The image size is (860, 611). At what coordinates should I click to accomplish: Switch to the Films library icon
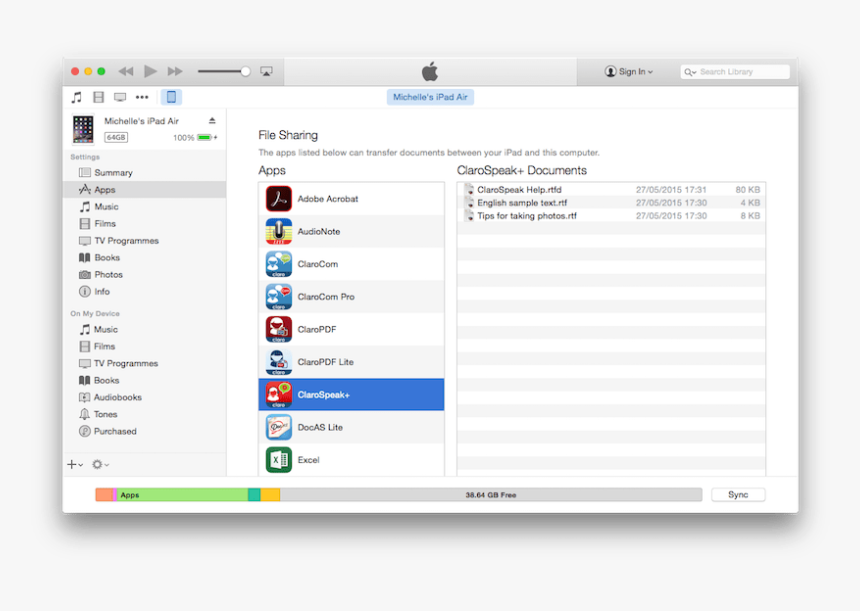[x=99, y=97]
